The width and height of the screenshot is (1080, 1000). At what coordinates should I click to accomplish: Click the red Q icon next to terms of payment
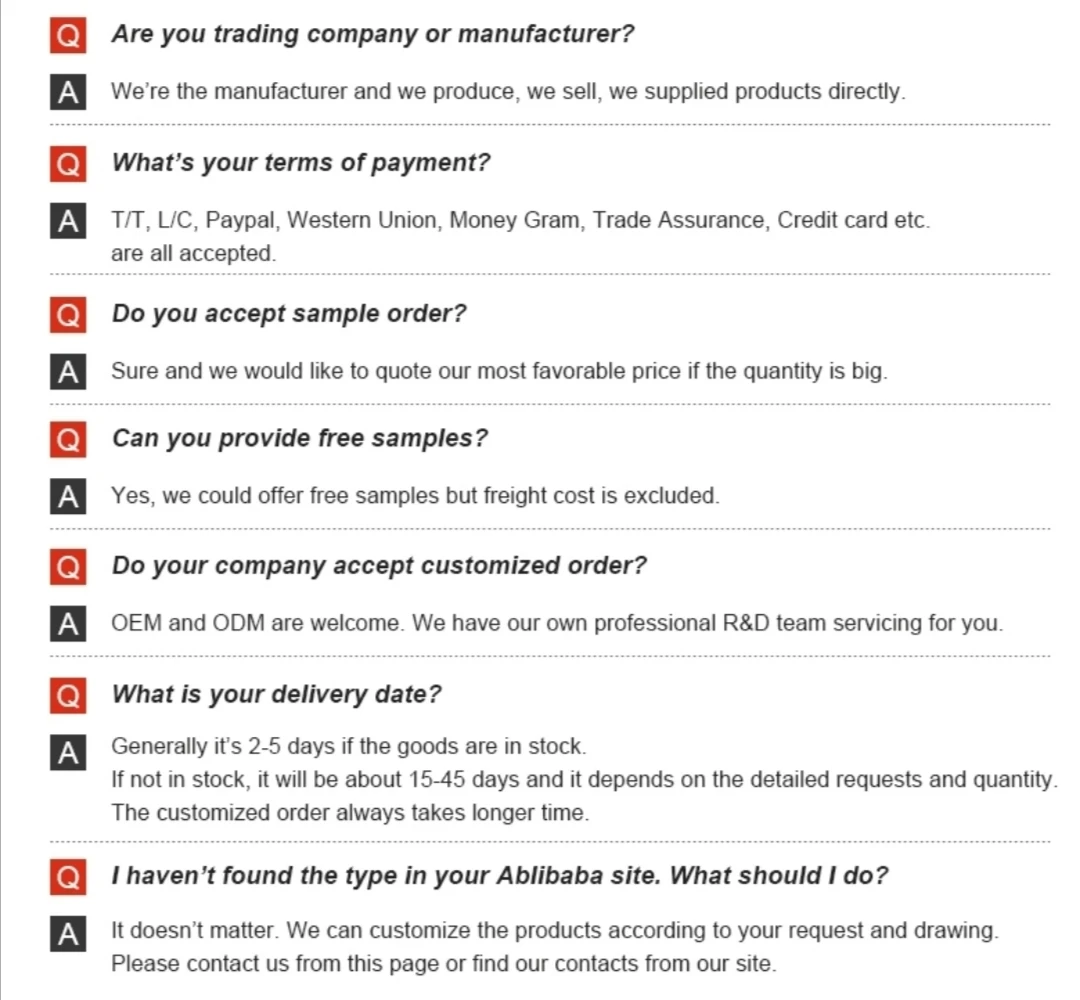point(67,164)
